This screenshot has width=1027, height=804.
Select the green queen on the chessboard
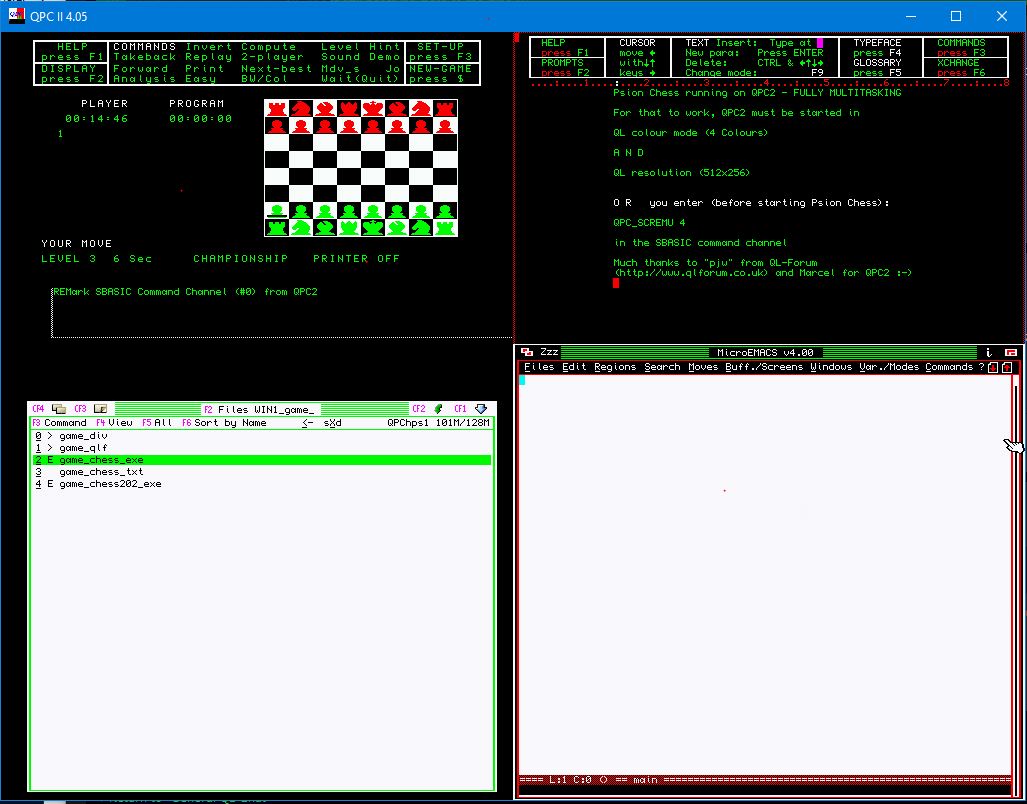coord(348,227)
